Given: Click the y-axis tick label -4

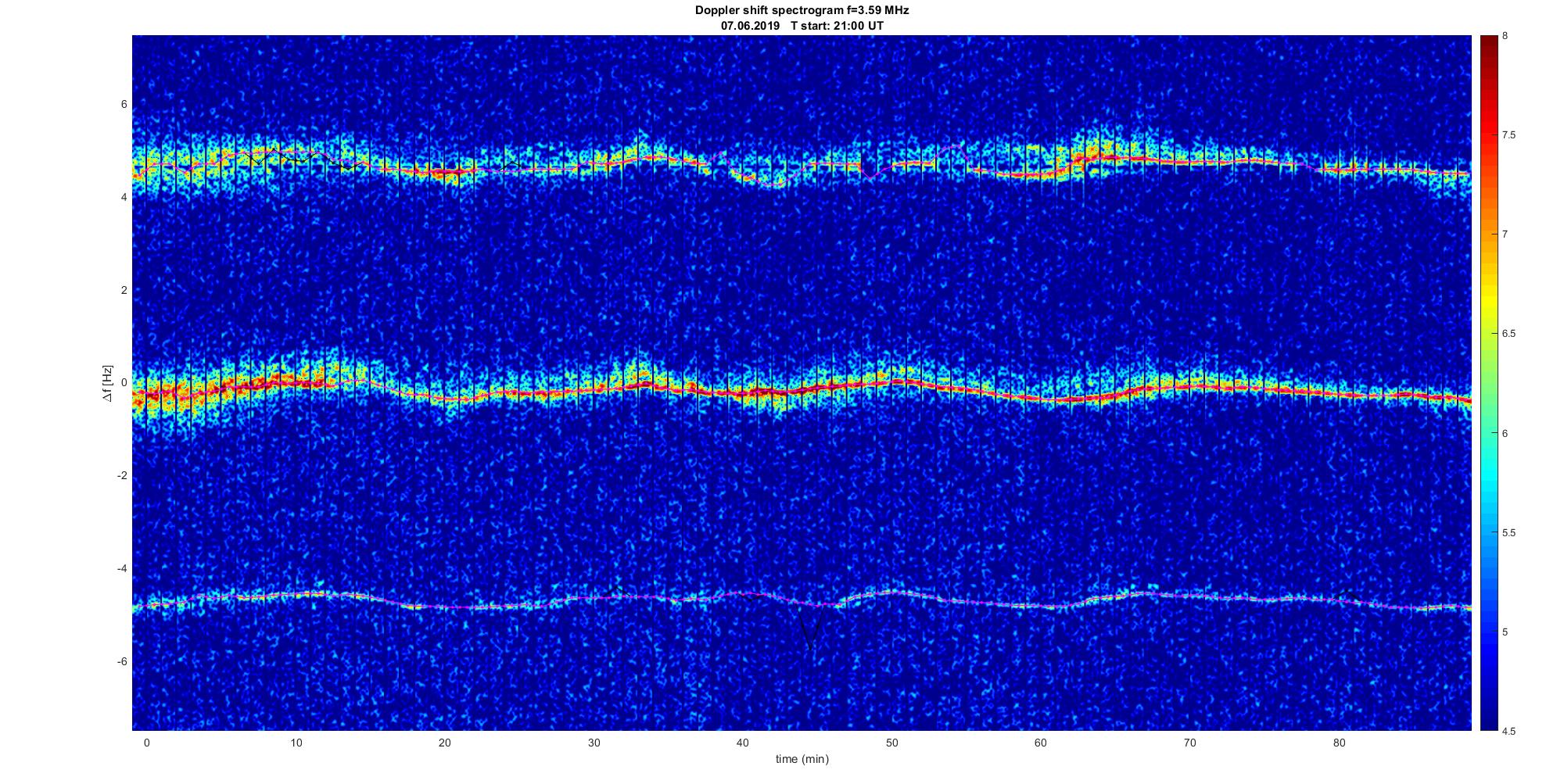Looking at the screenshot, I should (x=123, y=569).
